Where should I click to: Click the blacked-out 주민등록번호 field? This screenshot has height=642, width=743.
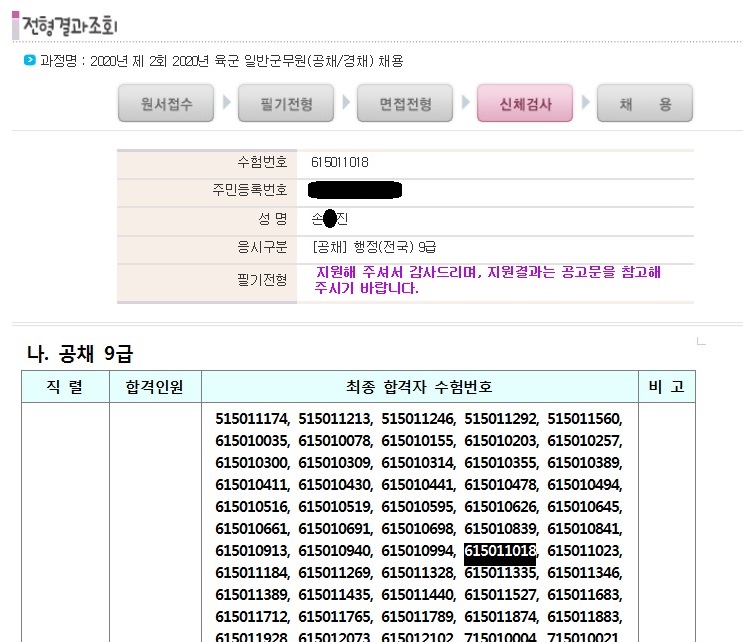click(x=355, y=190)
